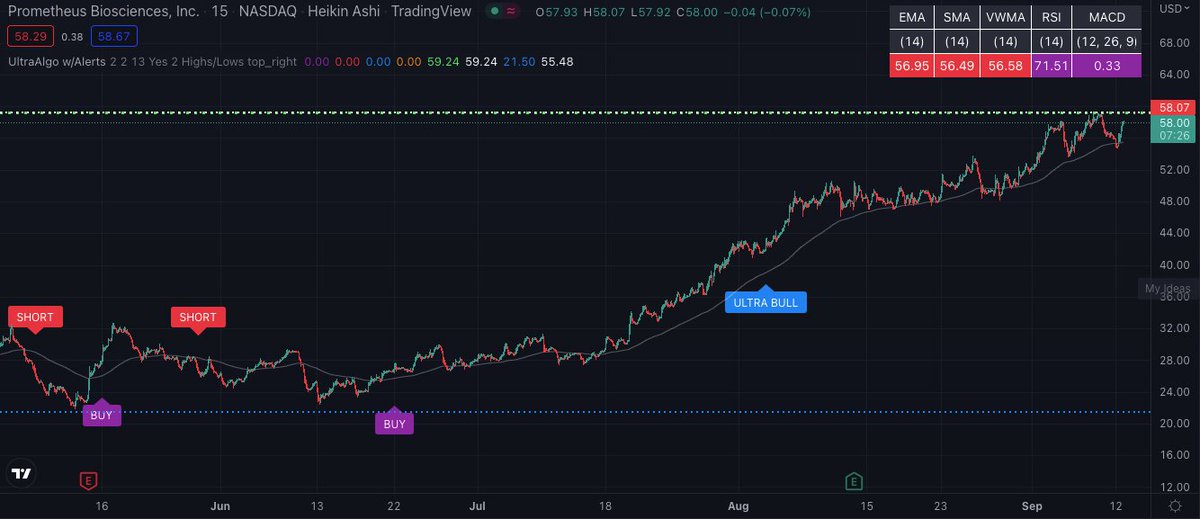
Task: Click the 0.38 spread value
Action: pyautogui.click(x=72, y=37)
